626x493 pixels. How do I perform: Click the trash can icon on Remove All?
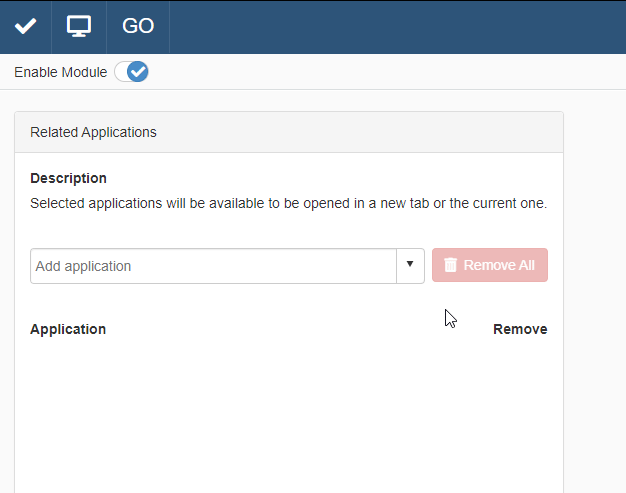[451, 266]
